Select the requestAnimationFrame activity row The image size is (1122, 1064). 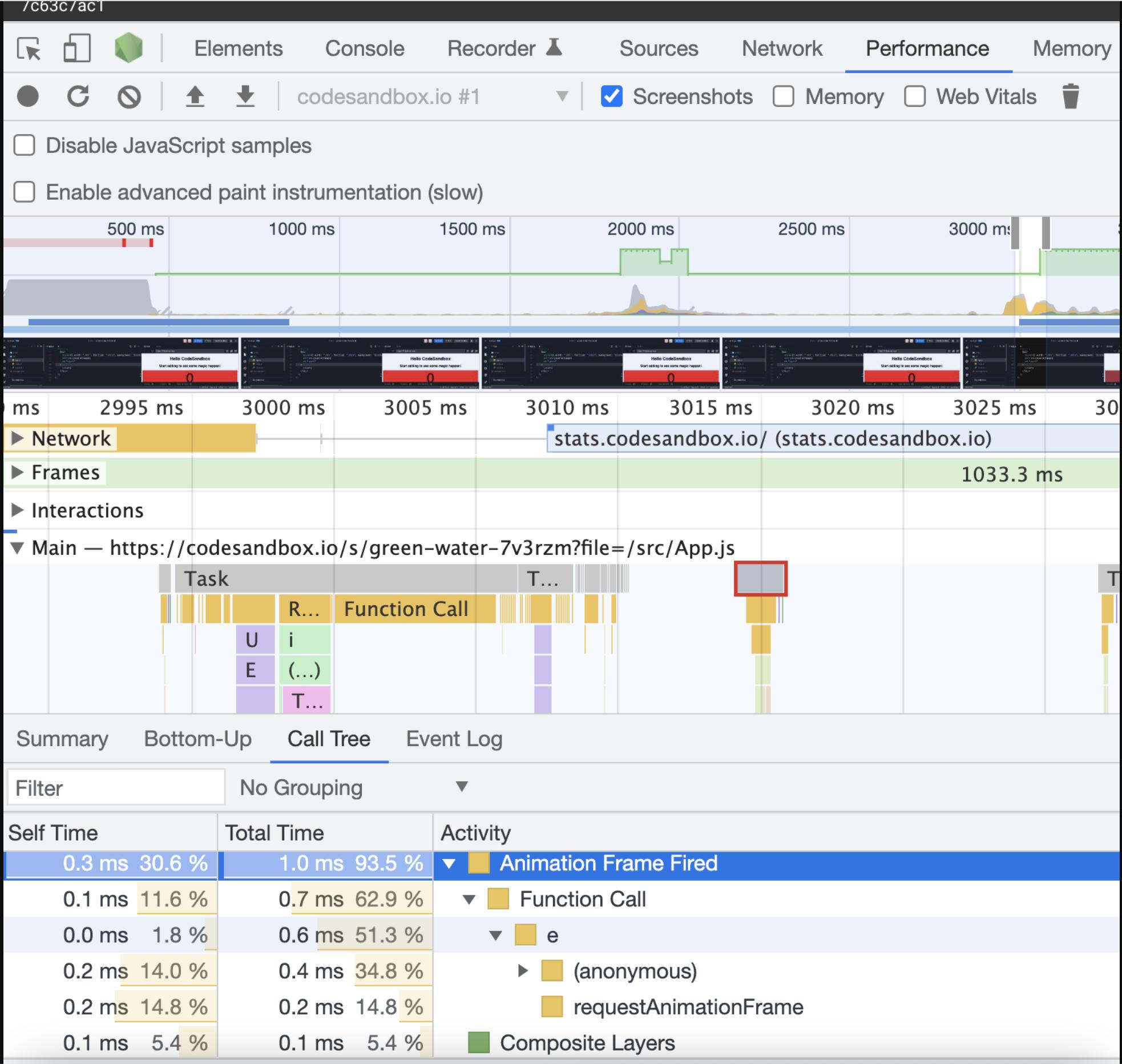688,1007
